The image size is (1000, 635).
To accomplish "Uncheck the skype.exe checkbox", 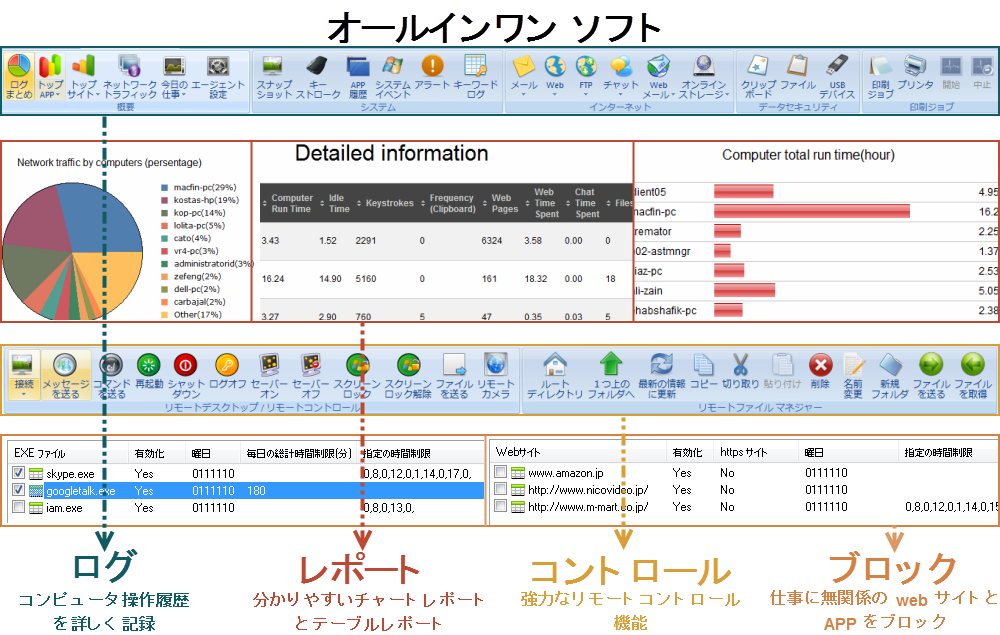I will coord(20,473).
